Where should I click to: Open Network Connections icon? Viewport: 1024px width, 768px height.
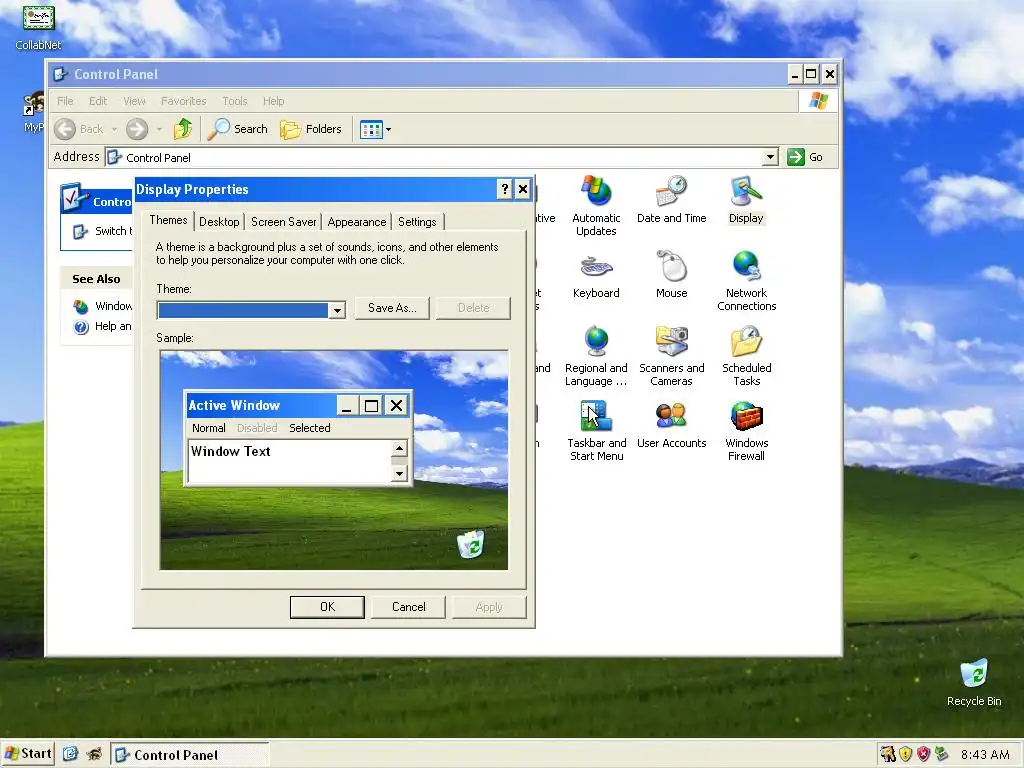[x=746, y=281]
